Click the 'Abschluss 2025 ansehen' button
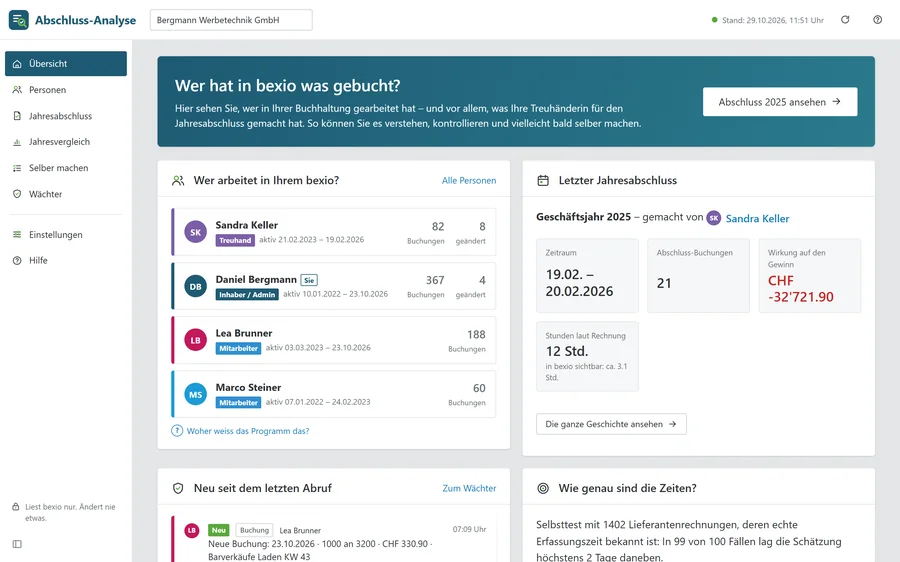 pyautogui.click(x=780, y=102)
